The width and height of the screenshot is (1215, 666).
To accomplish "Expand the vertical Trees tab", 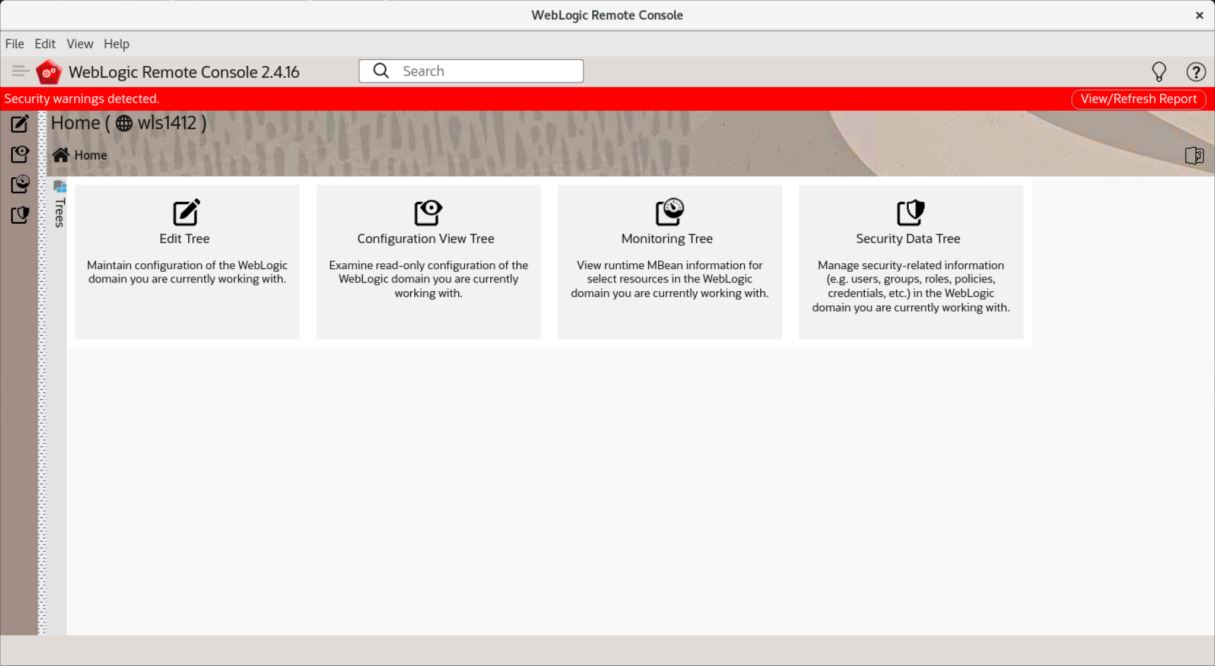I will [59, 204].
